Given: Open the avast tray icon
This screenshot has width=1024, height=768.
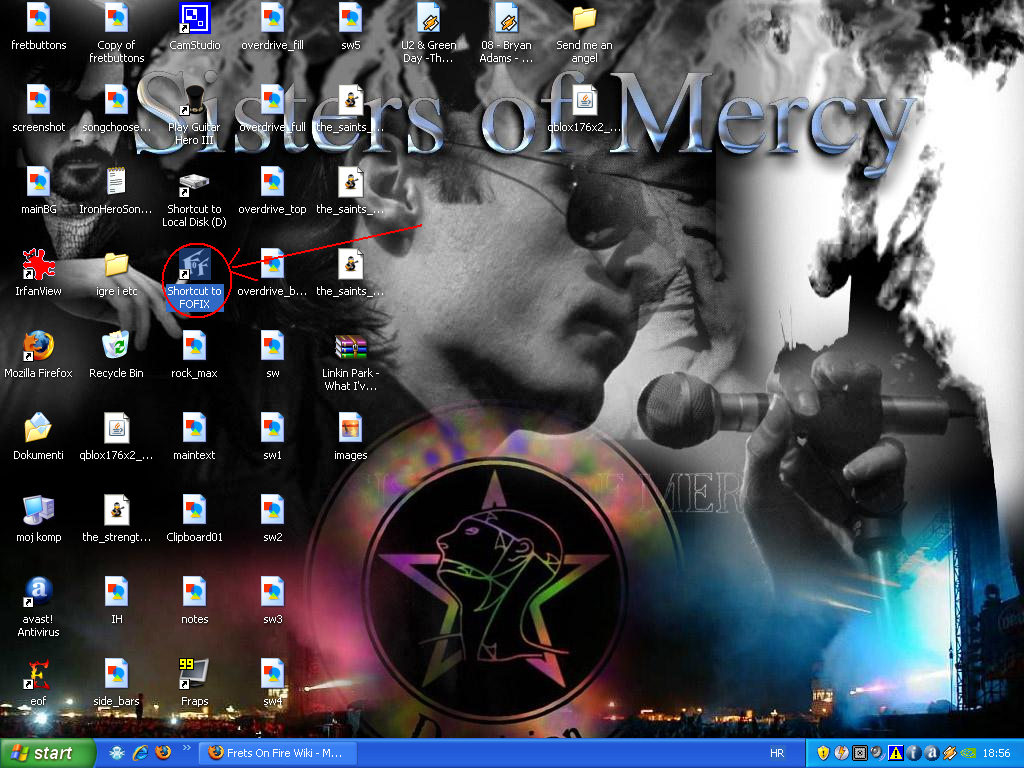Looking at the screenshot, I should point(931,753).
